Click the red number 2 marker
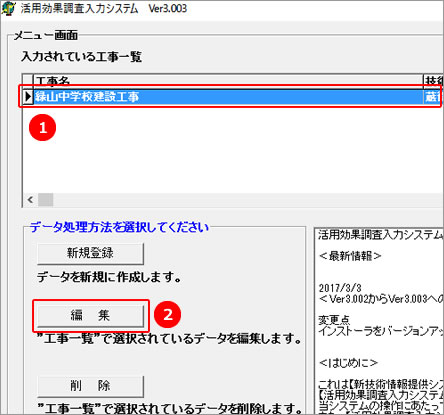444x415 pixels. coord(167,314)
